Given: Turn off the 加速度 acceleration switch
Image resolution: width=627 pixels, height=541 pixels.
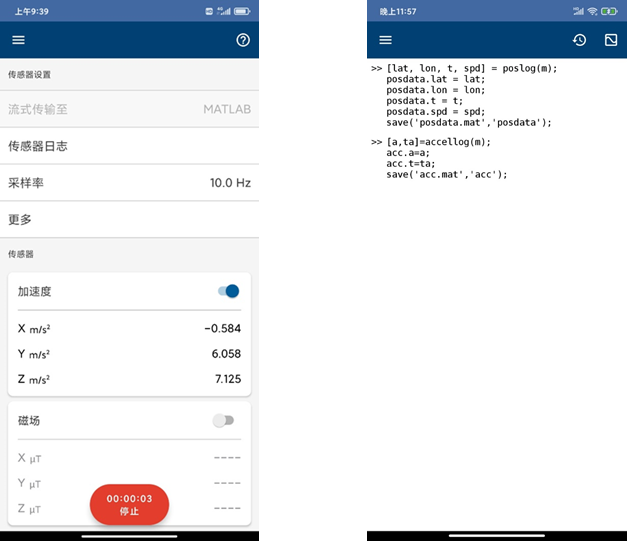Looking at the screenshot, I should tap(229, 291).
